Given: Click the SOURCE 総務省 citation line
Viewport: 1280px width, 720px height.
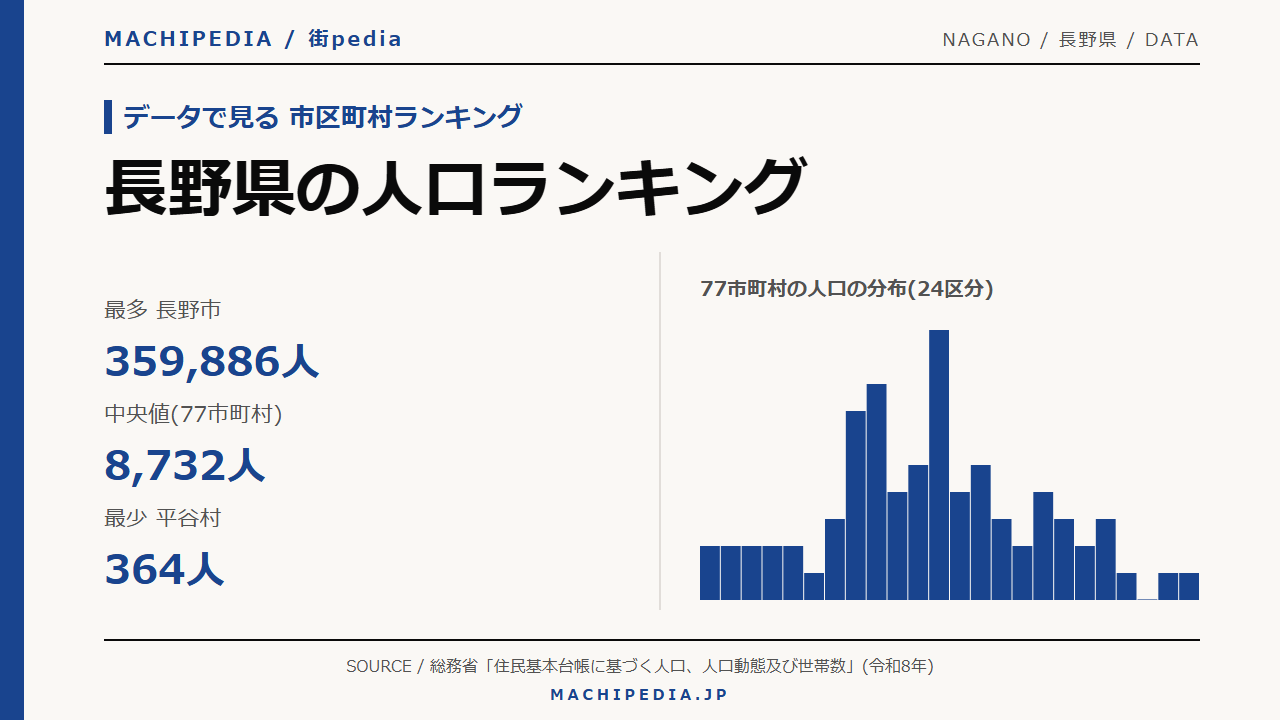Looking at the screenshot, I should coord(640,666).
